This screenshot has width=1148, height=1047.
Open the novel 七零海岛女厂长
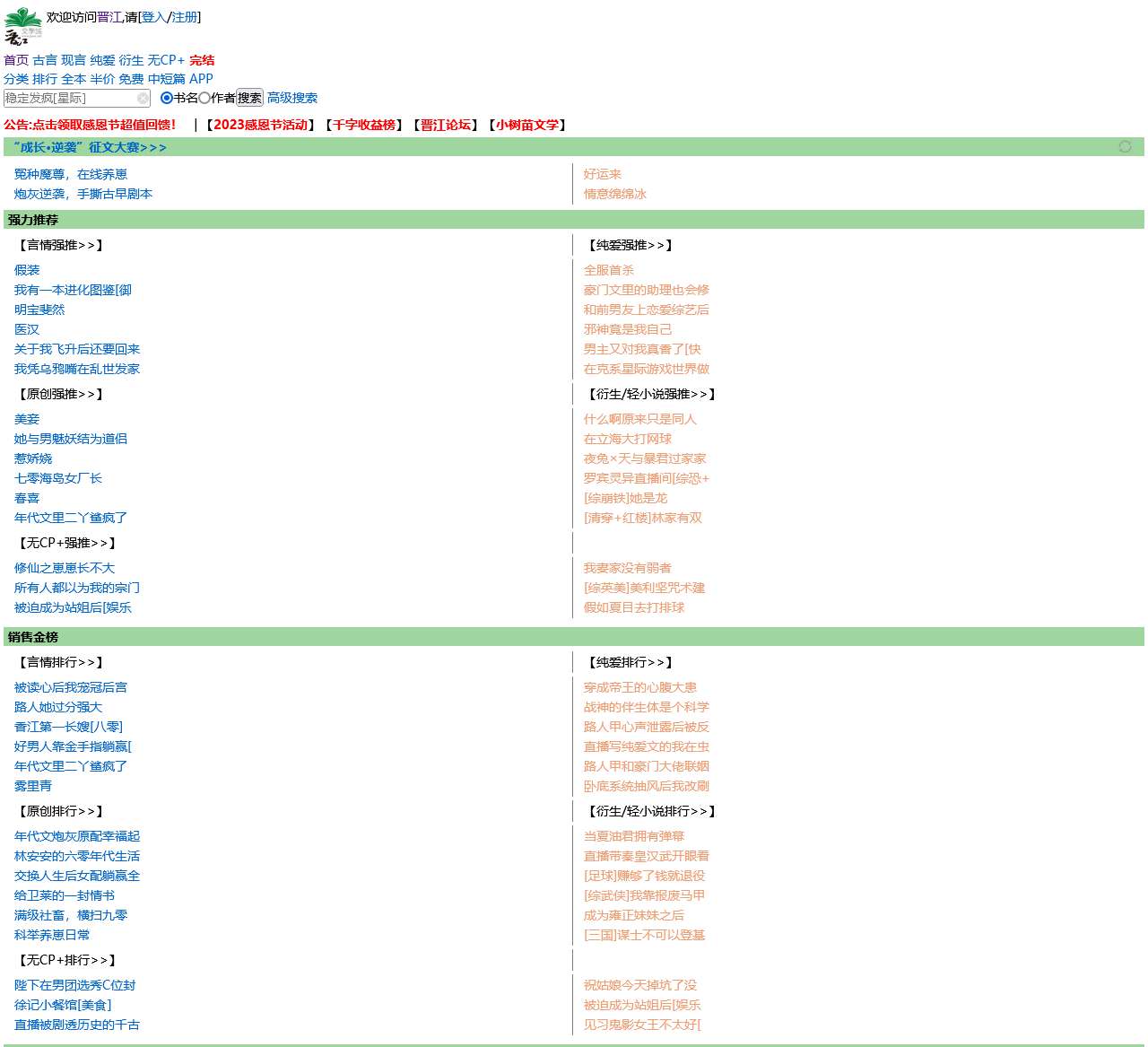coord(58,478)
